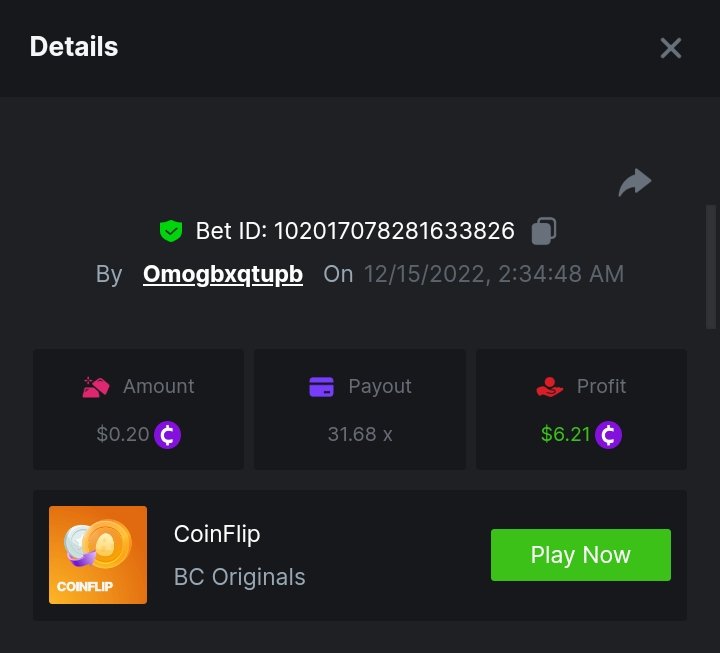720x653 pixels.
Task: Click the currency coin icon beside $0.20
Action: [168, 435]
